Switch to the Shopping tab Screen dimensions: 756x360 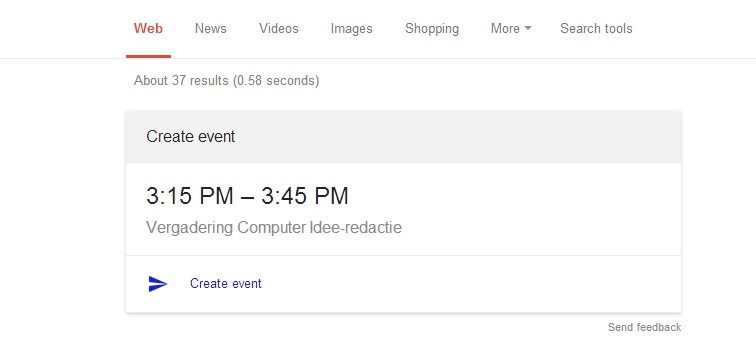point(432,28)
